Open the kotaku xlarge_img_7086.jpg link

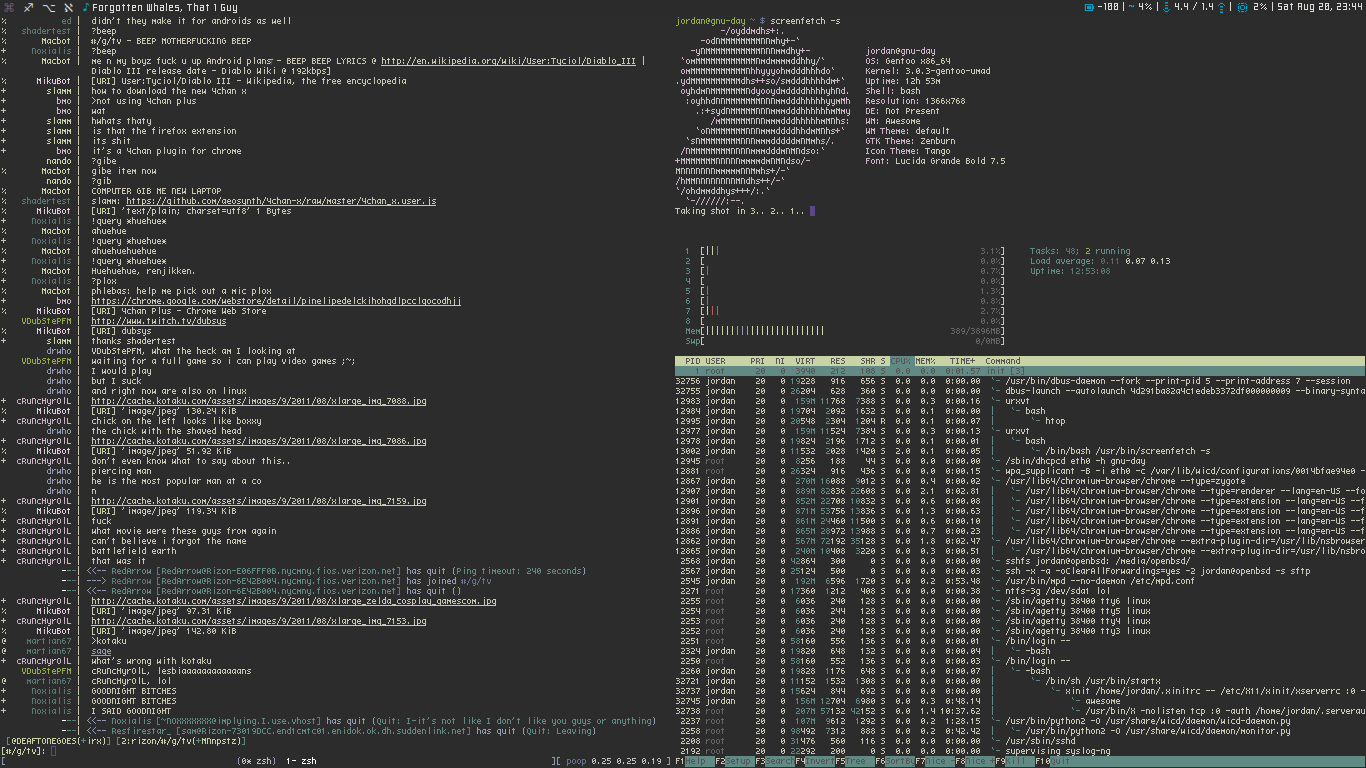point(259,441)
